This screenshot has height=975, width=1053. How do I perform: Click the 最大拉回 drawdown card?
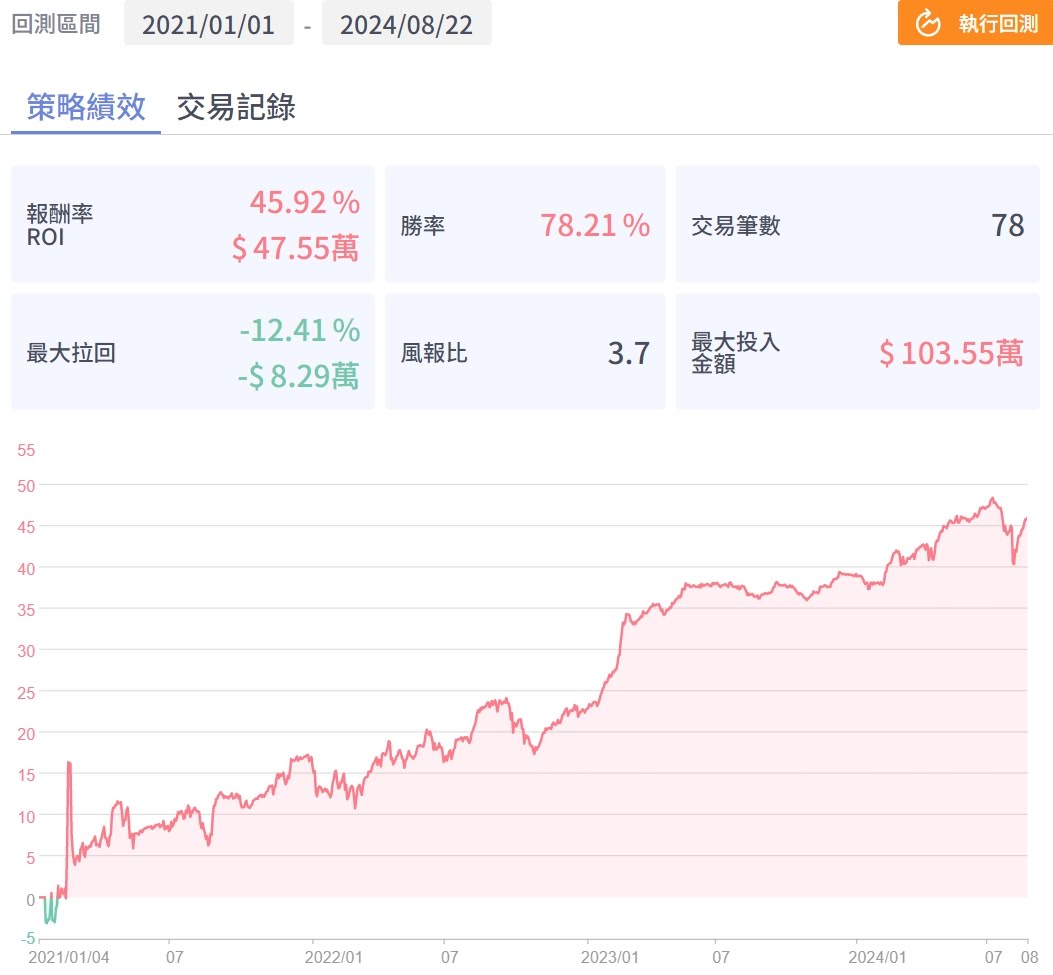193,352
